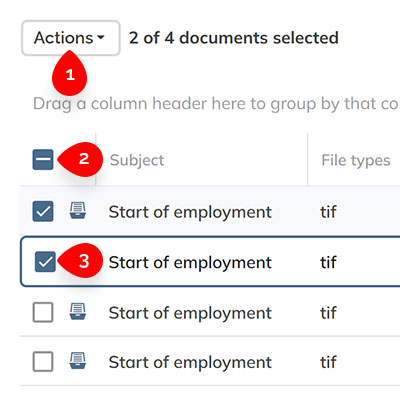Check the third row's checkbox
The height and width of the screenshot is (397, 400).
tap(43, 312)
